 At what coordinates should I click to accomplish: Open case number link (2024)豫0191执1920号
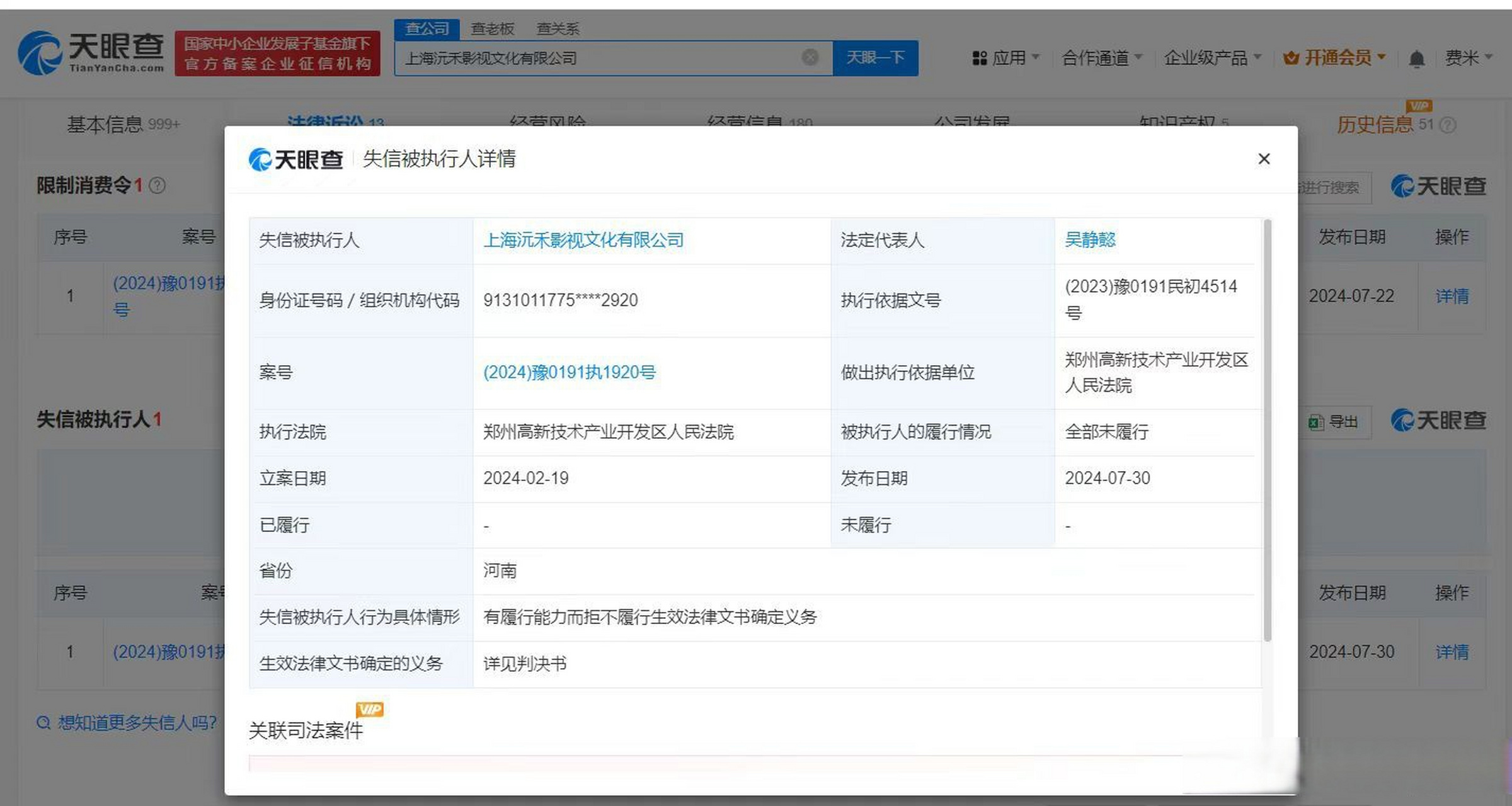click(x=570, y=372)
